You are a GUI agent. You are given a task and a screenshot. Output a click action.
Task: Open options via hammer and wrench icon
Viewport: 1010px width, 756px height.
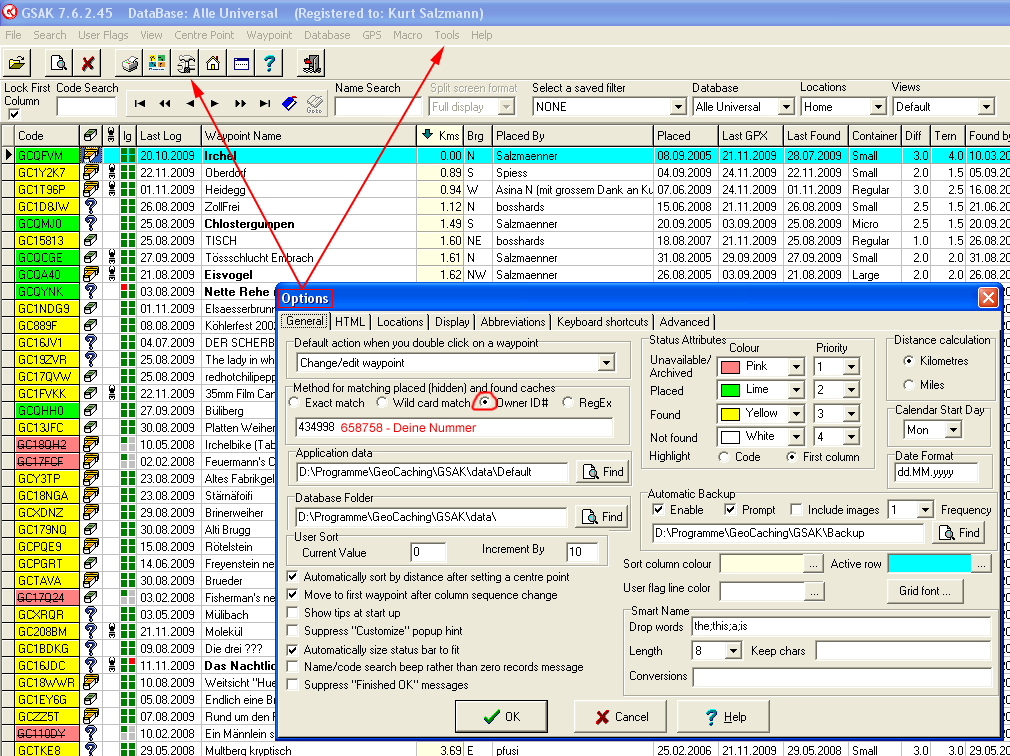pos(186,63)
